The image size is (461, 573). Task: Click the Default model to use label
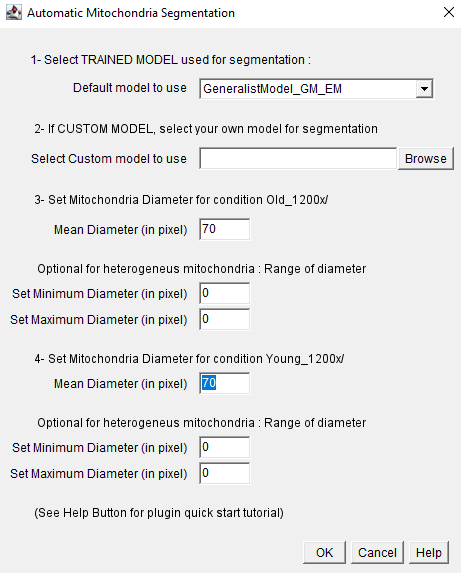point(130,88)
